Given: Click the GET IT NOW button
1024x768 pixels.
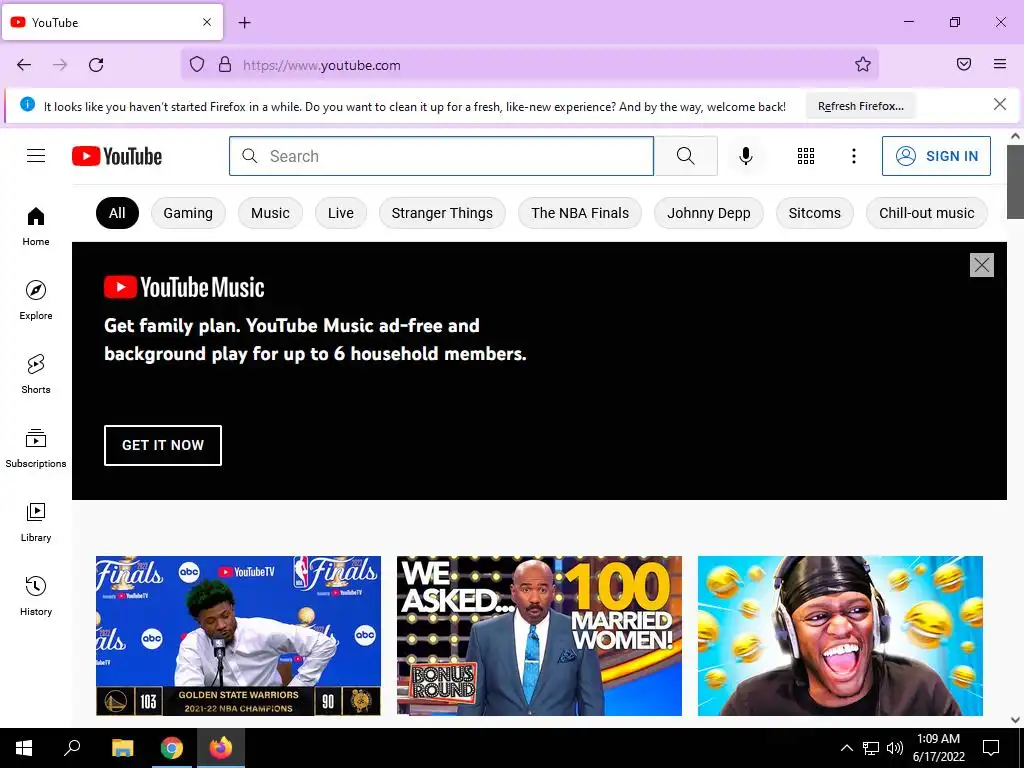Looking at the screenshot, I should [x=163, y=445].
